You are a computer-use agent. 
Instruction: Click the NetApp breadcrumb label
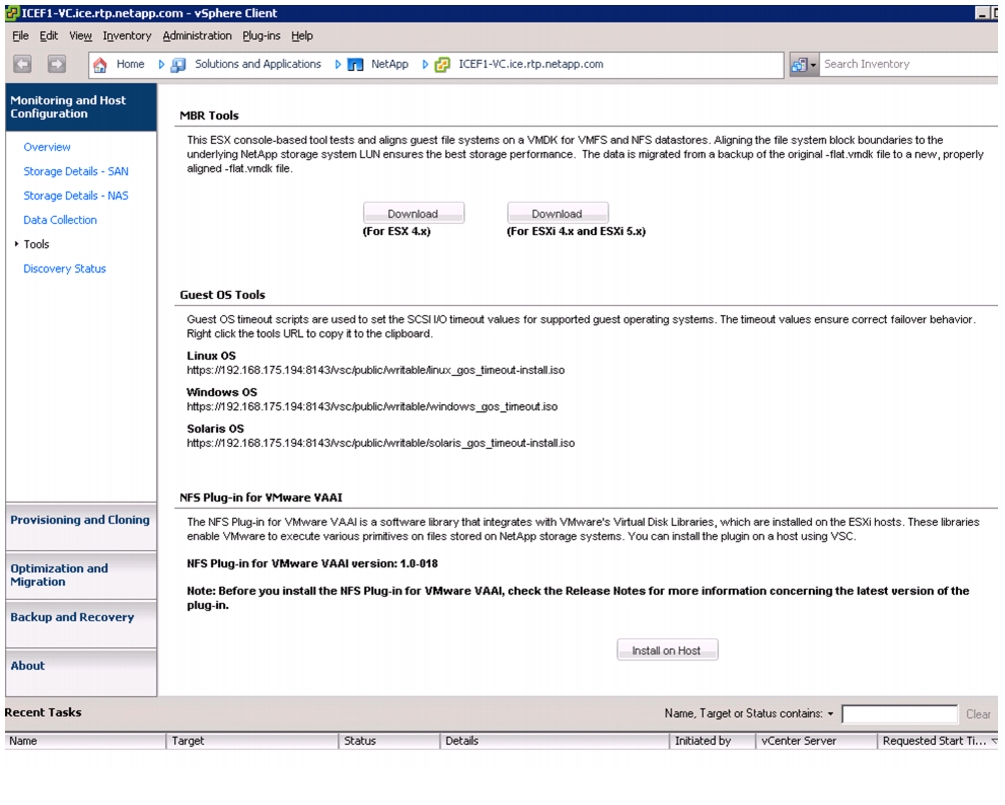390,64
